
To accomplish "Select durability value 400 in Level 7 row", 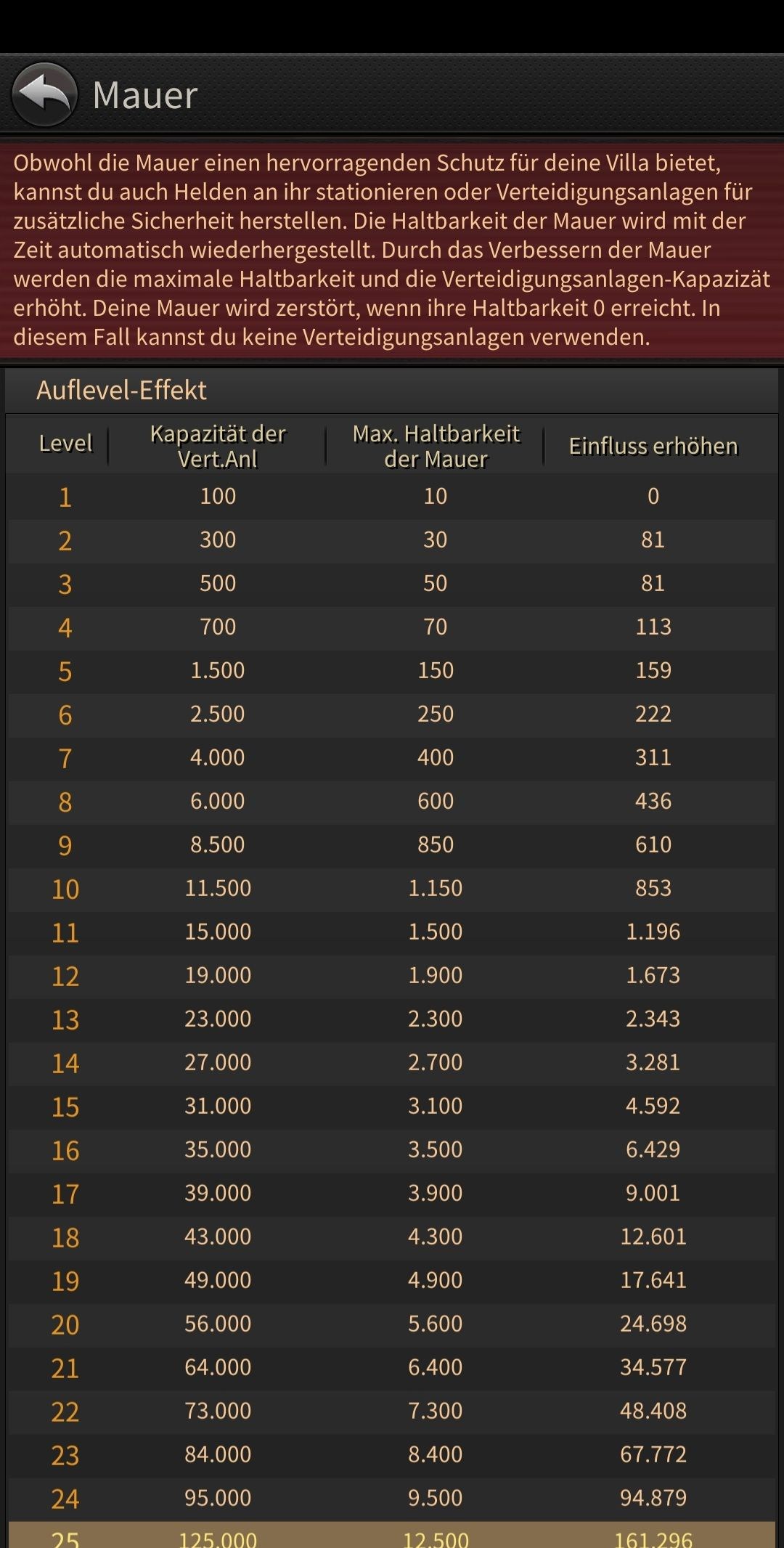I will [x=436, y=757].
